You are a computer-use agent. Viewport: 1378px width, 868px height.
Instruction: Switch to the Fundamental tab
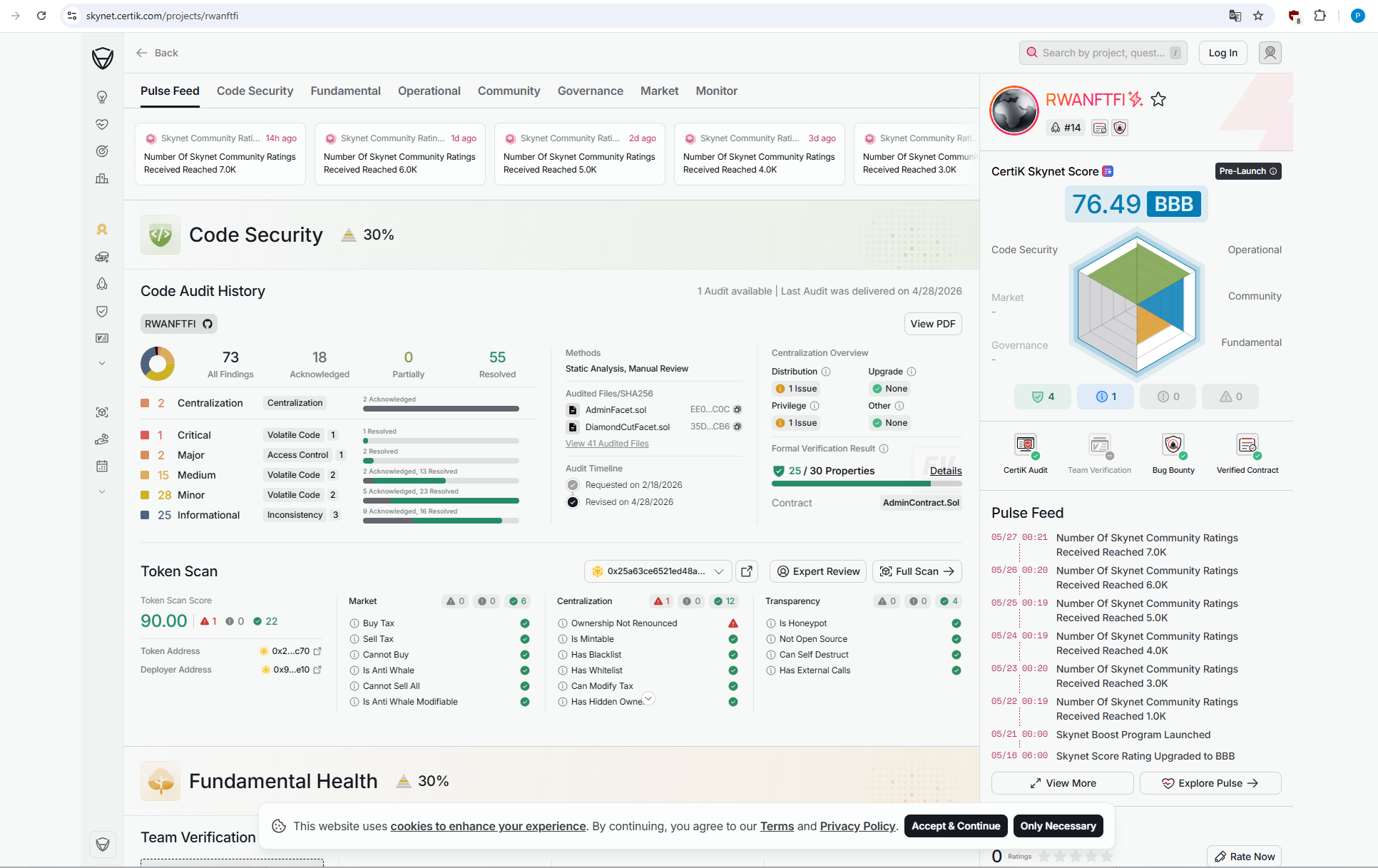click(x=345, y=91)
